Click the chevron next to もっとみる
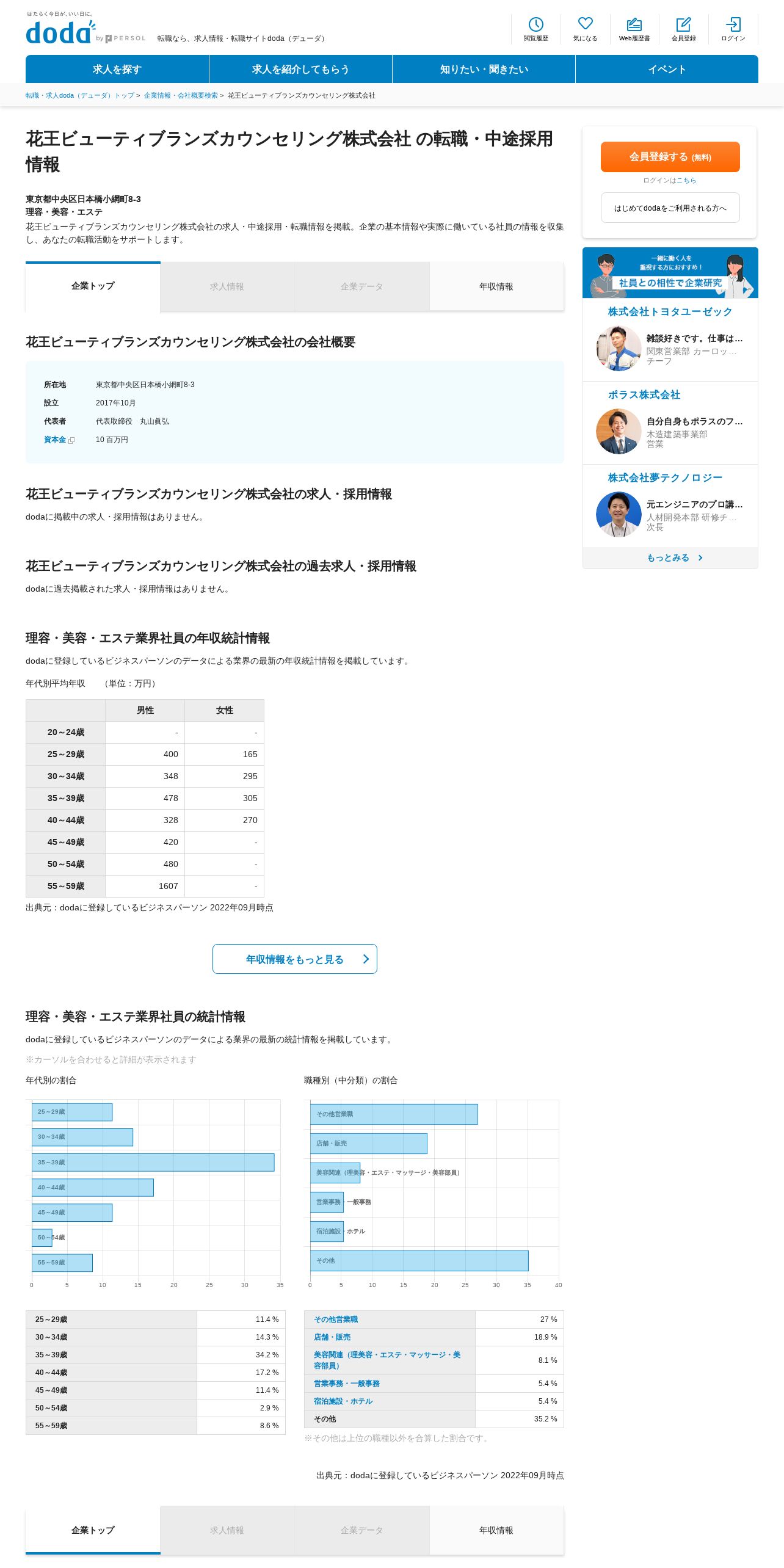784x1568 pixels. click(x=700, y=557)
